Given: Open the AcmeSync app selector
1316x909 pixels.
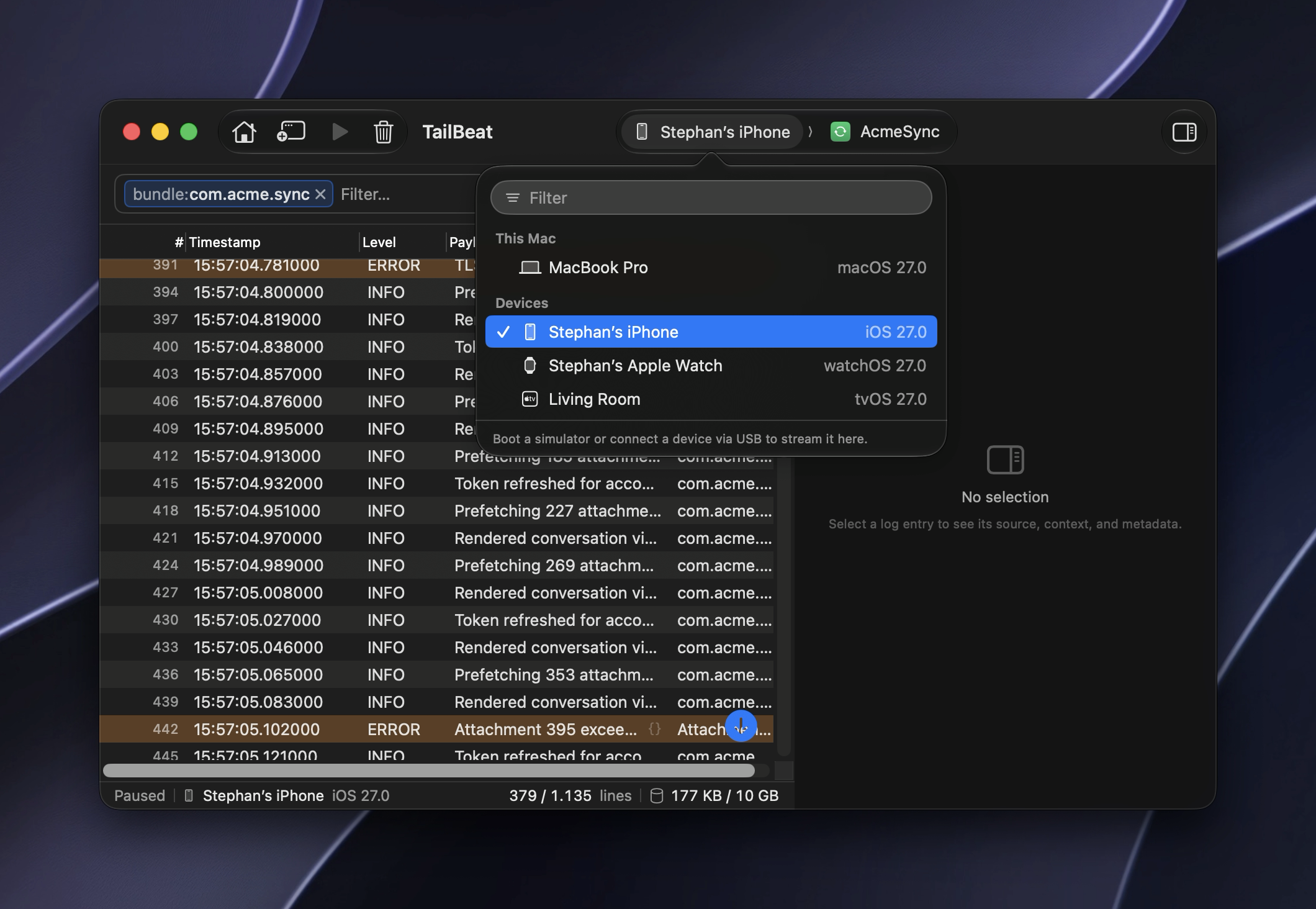Looking at the screenshot, I should point(886,132).
